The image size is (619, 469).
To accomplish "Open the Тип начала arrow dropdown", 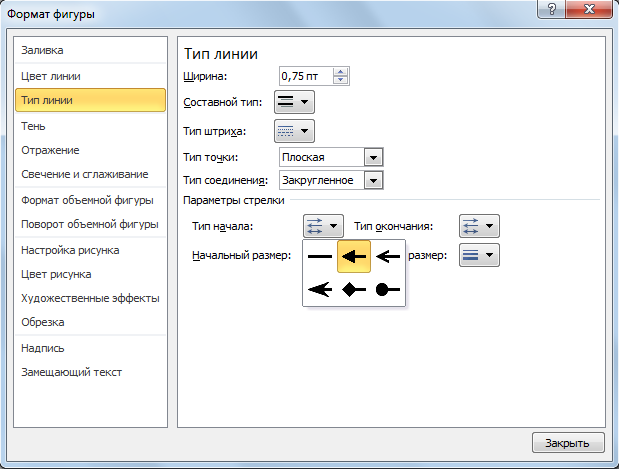I will coord(323,226).
